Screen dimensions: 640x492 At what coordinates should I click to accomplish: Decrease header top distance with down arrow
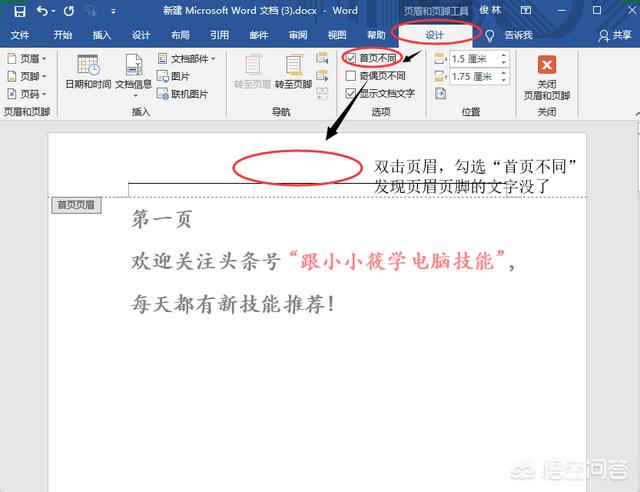(504, 62)
